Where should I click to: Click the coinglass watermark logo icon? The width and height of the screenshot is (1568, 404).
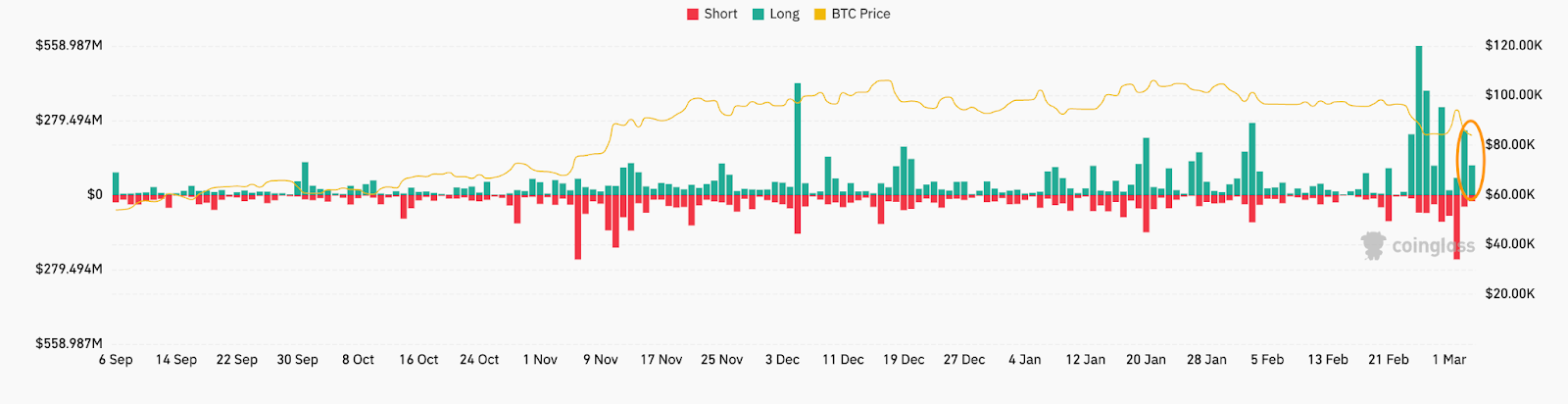tap(1374, 245)
